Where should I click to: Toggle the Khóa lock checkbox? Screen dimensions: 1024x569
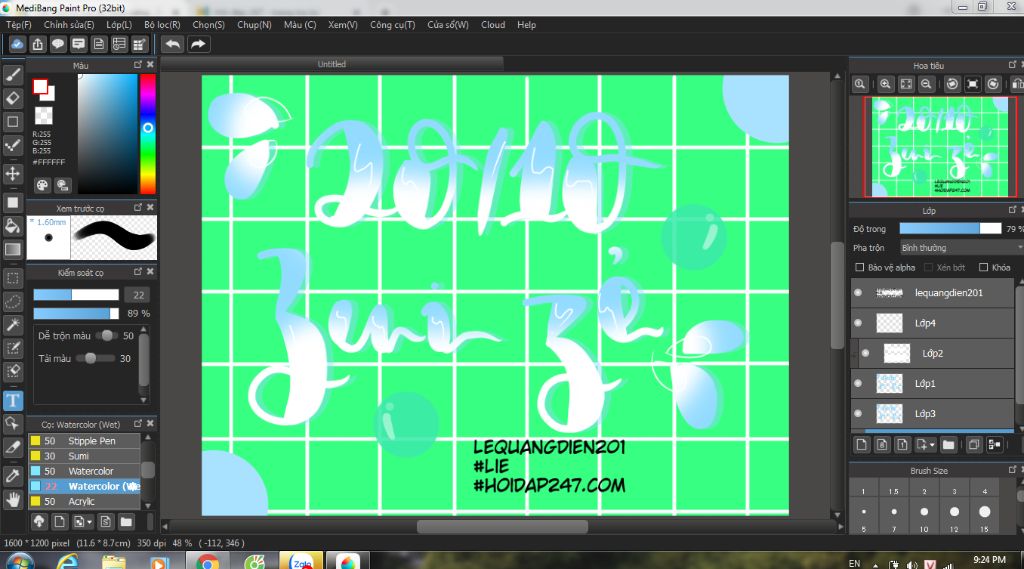point(984,267)
